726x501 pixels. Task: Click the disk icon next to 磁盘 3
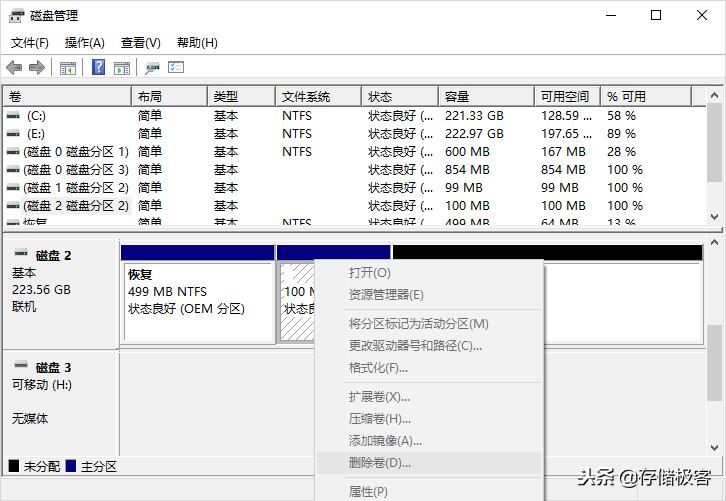click(x=21, y=365)
